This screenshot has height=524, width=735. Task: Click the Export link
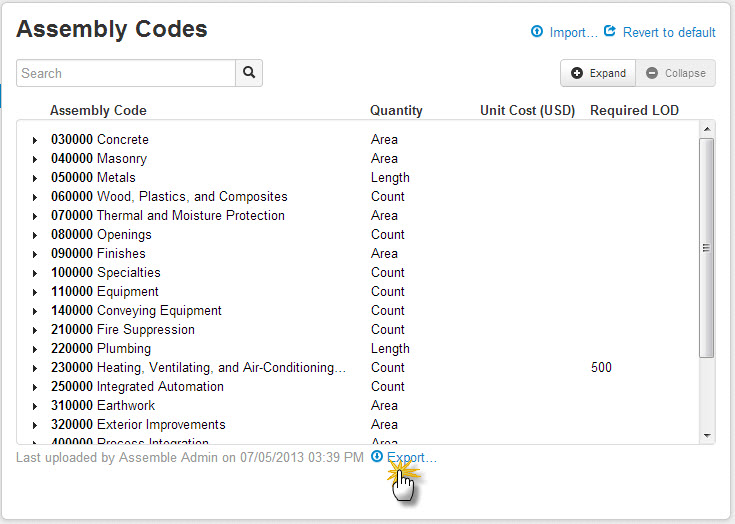click(x=411, y=457)
